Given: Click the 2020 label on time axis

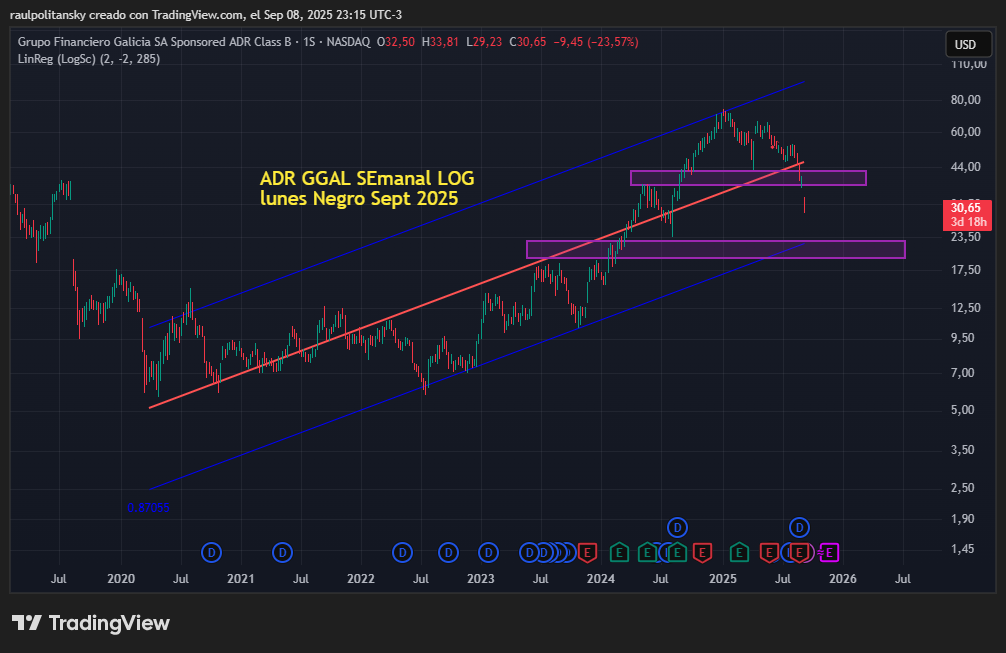Looking at the screenshot, I should (x=121, y=579).
